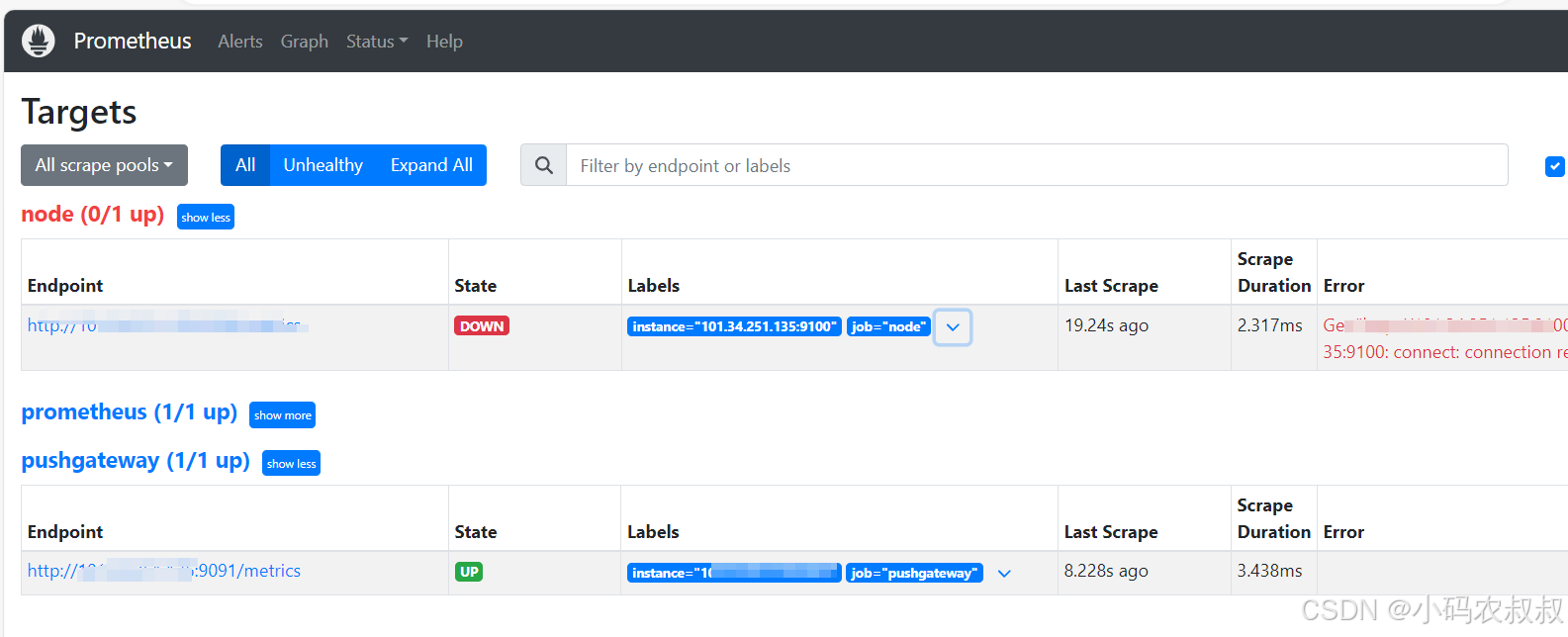Click the Prometheus flame logo icon

[x=39, y=41]
